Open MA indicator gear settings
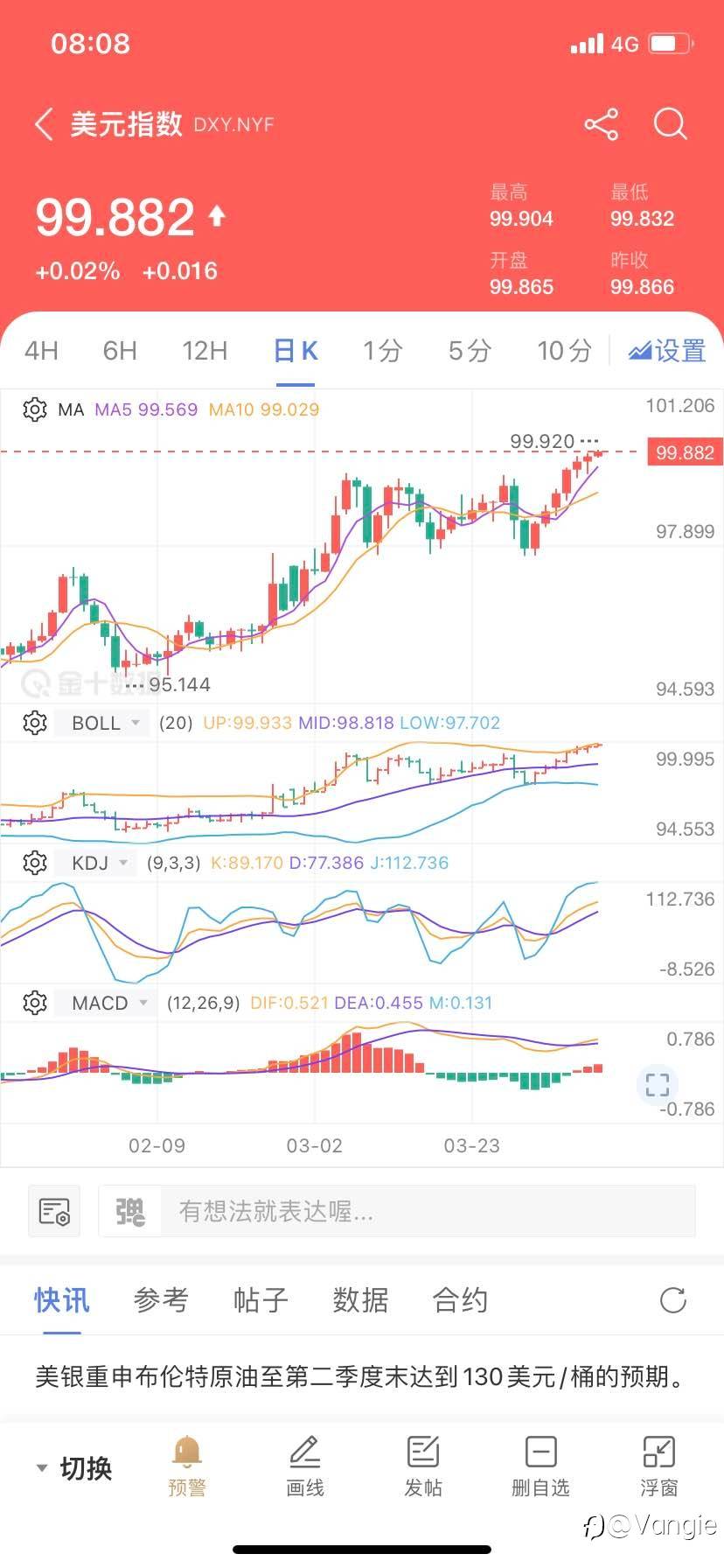Image resolution: width=724 pixels, height=1568 pixels. coord(35,409)
